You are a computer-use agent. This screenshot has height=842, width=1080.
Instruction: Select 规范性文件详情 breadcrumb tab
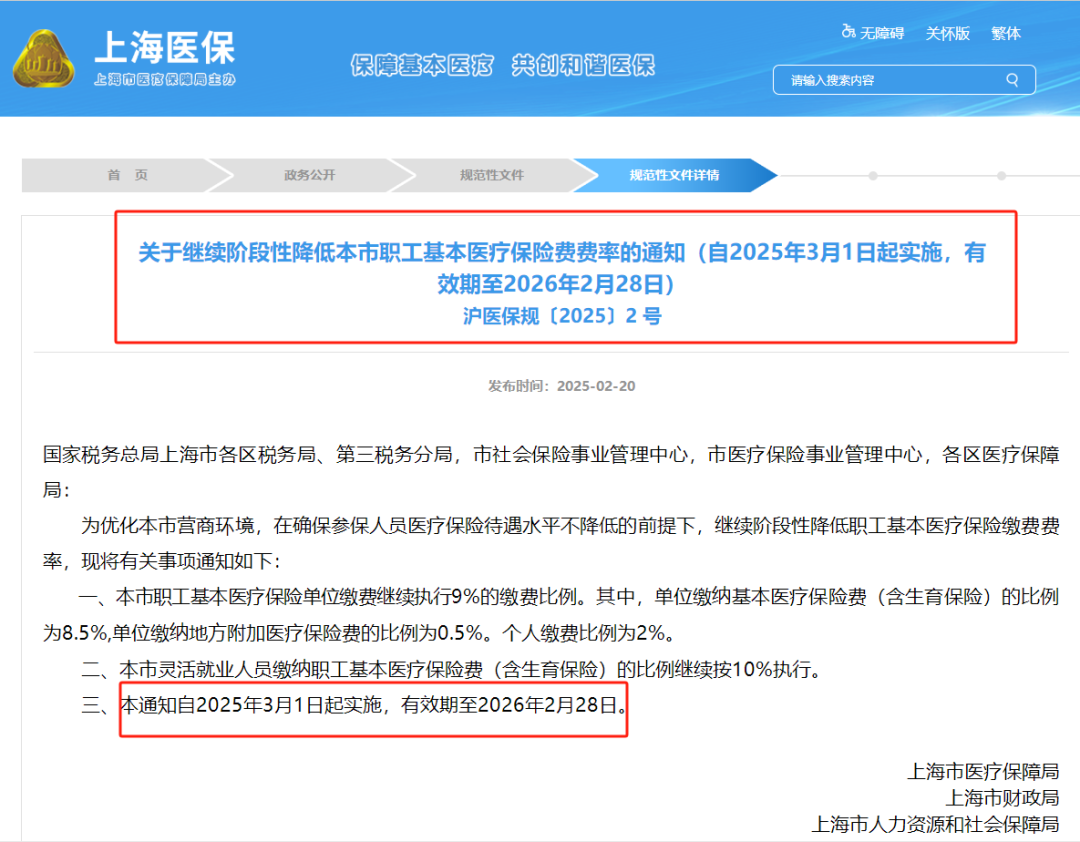pos(674,175)
